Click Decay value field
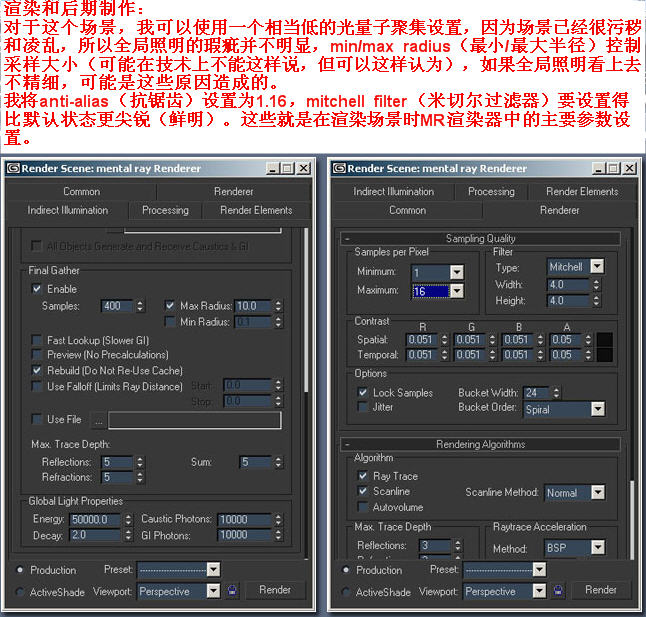The height and width of the screenshot is (617, 646). (96, 535)
